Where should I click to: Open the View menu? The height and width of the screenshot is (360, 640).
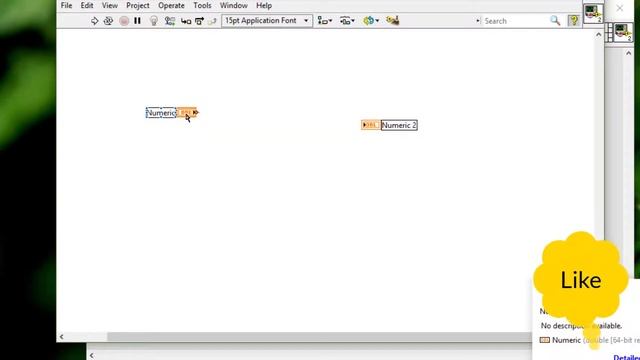coord(109,6)
